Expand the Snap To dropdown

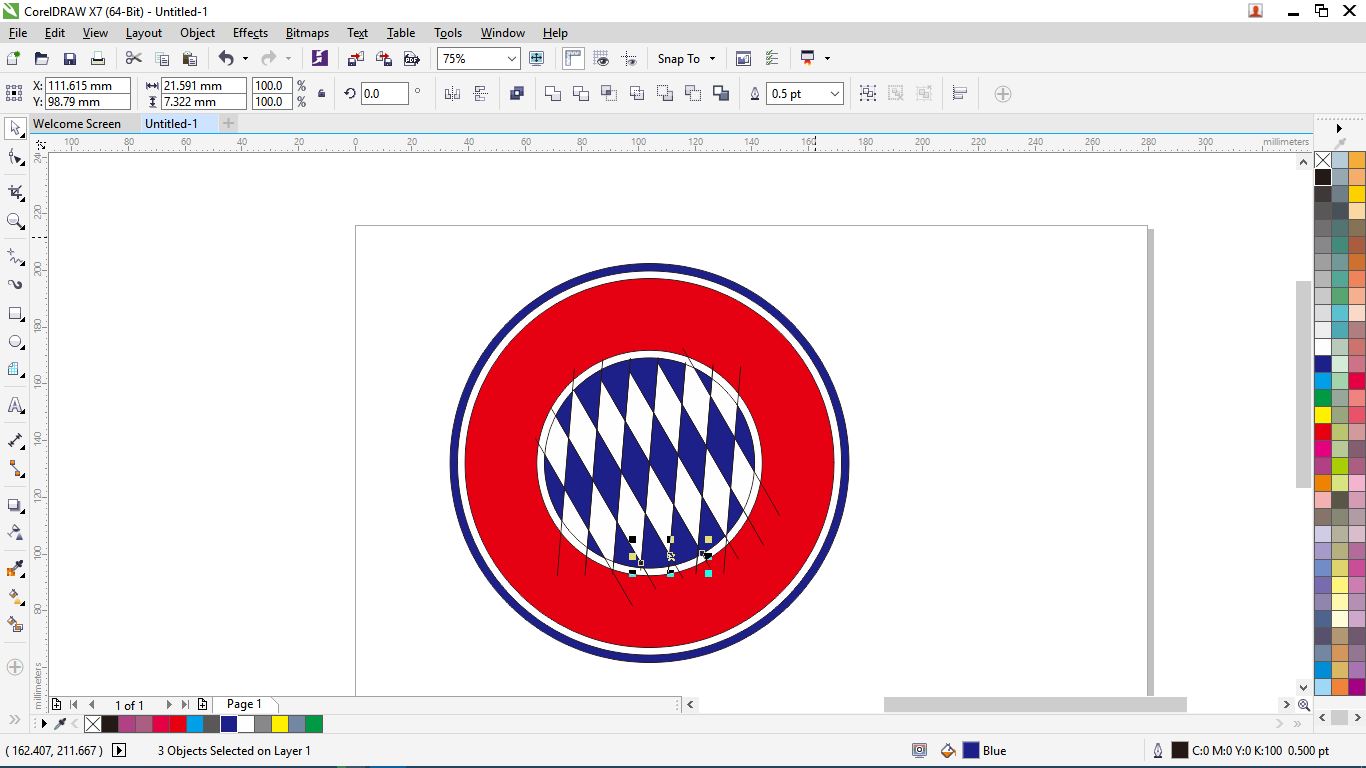coord(686,59)
